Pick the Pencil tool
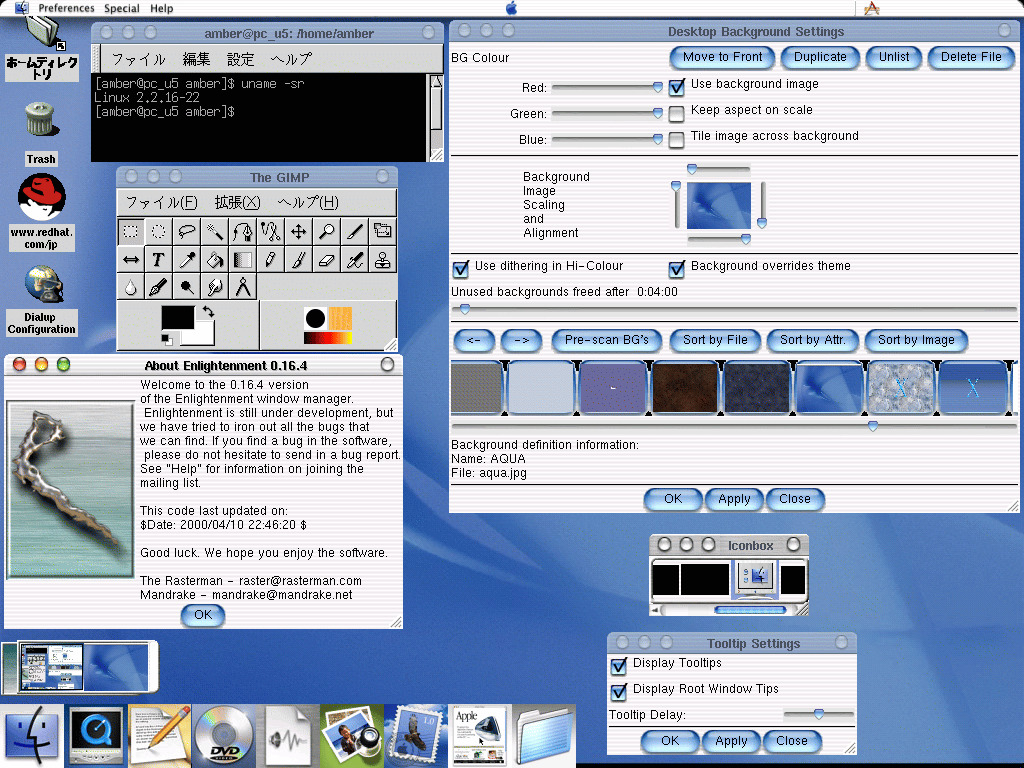 pyautogui.click(x=271, y=259)
